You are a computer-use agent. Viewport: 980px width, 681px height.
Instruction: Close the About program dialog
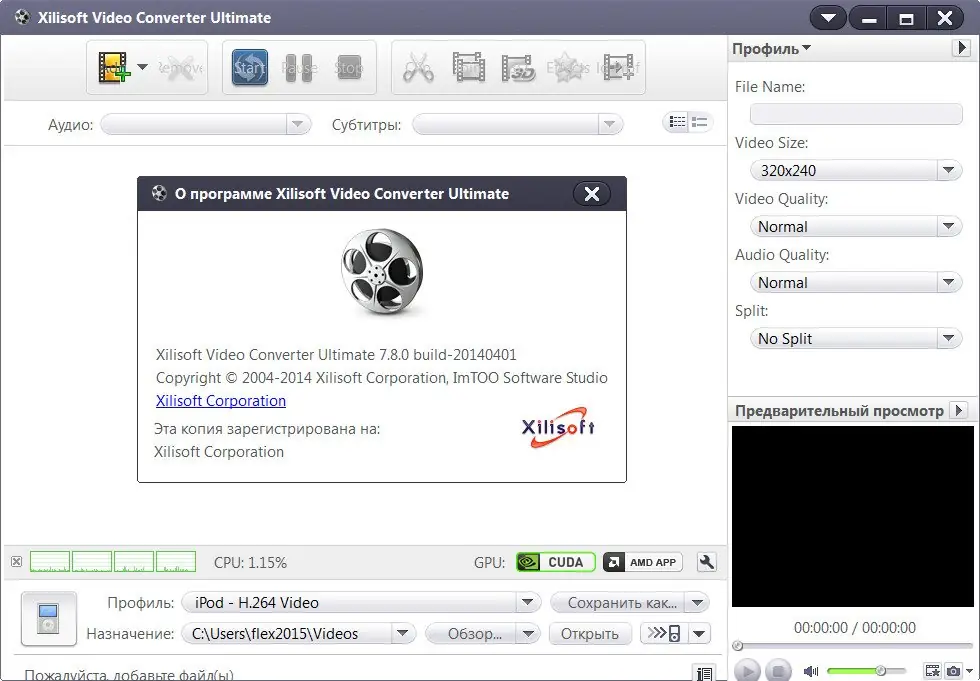coord(591,194)
